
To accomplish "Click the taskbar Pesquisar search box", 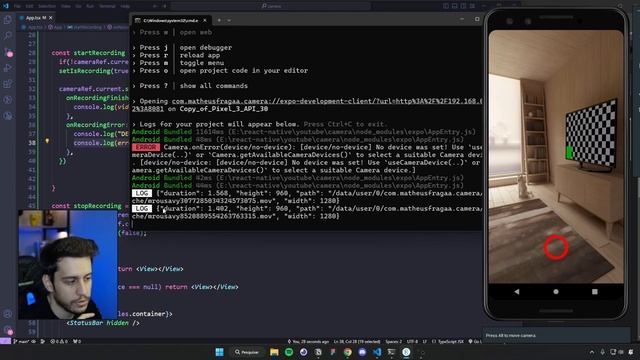I will 247,352.
